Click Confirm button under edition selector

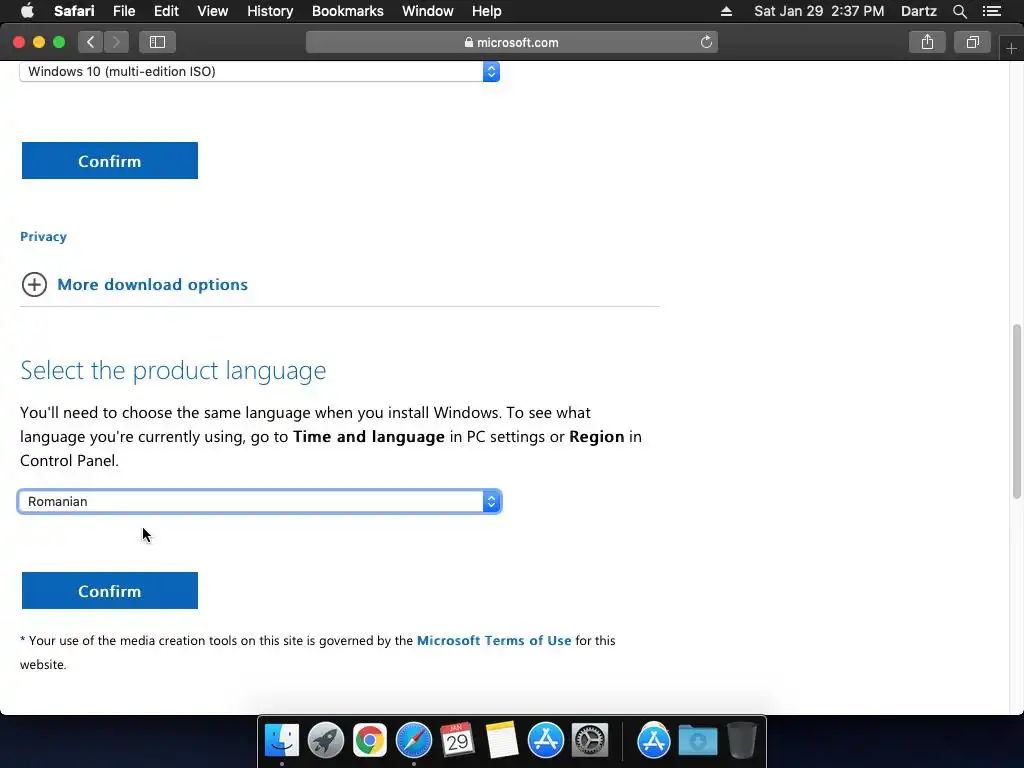[x=110, y=161]
